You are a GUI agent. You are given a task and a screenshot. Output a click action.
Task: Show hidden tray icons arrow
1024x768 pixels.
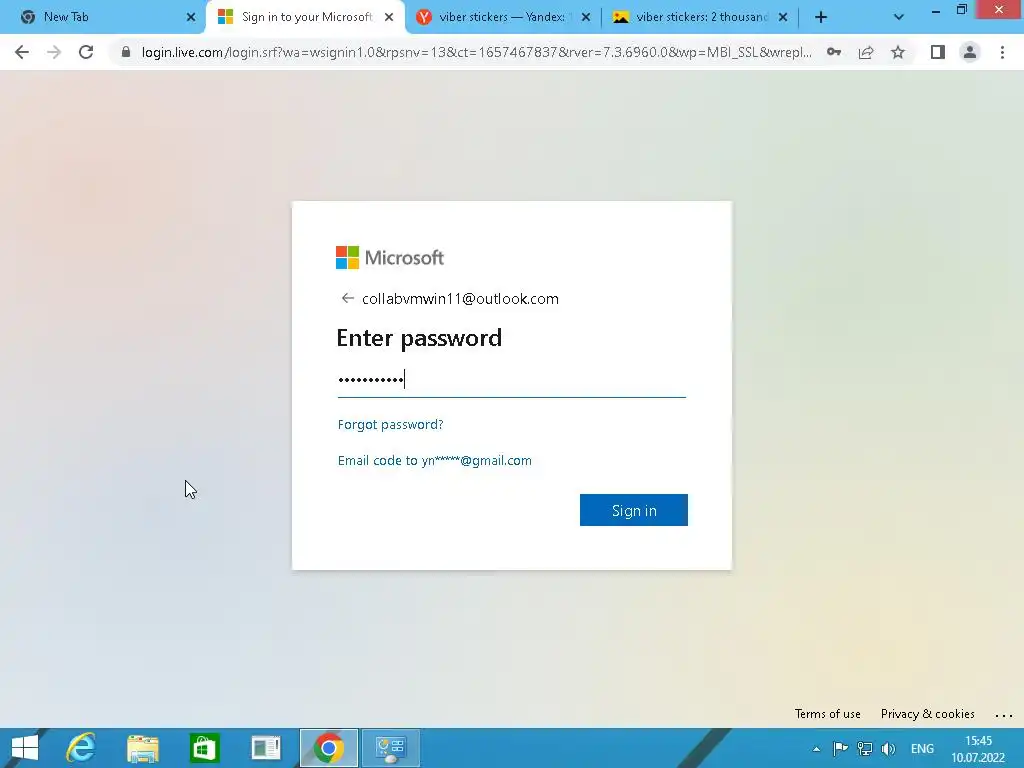tap(816, 749)
